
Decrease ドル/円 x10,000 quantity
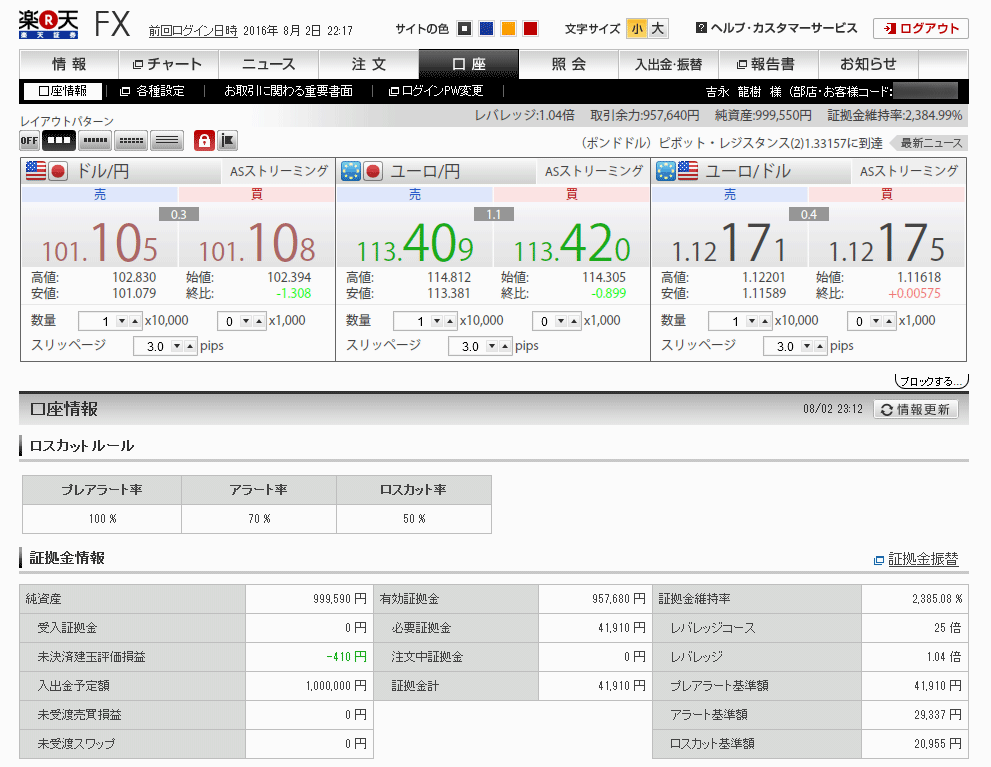[x=122, y=322]
